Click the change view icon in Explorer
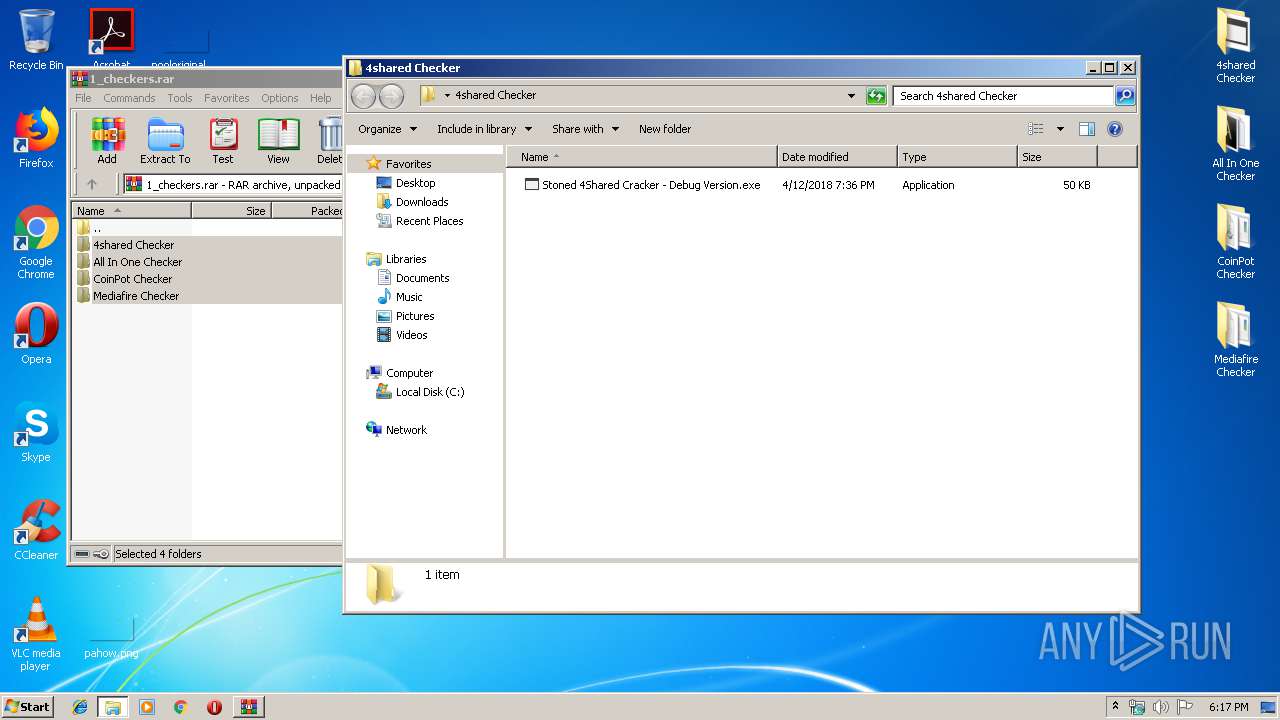The height and width of the screenshot is (720, 1280). coord(1036,129)
